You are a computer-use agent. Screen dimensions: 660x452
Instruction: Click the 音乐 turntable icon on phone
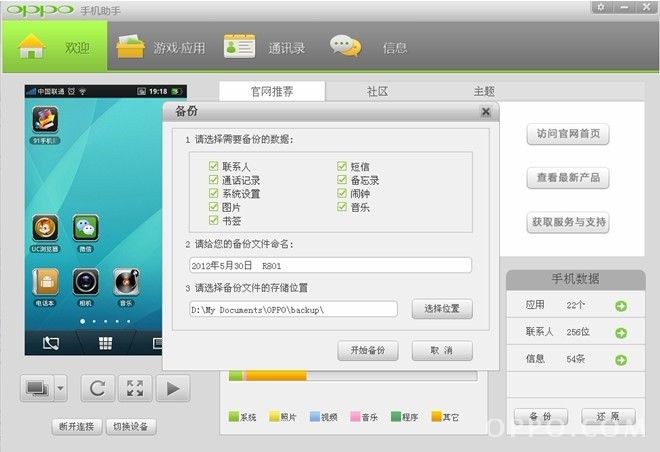(126, 282)
